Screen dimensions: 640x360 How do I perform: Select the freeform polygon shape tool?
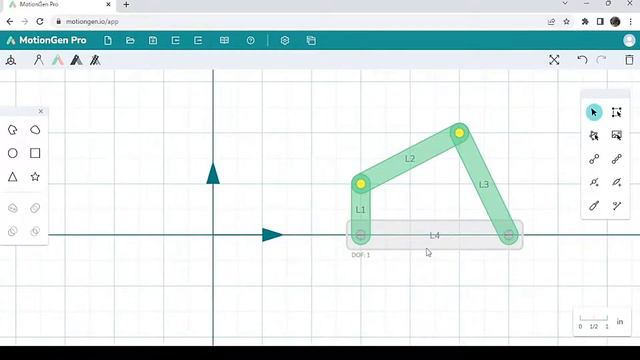(x=13, y=130)
